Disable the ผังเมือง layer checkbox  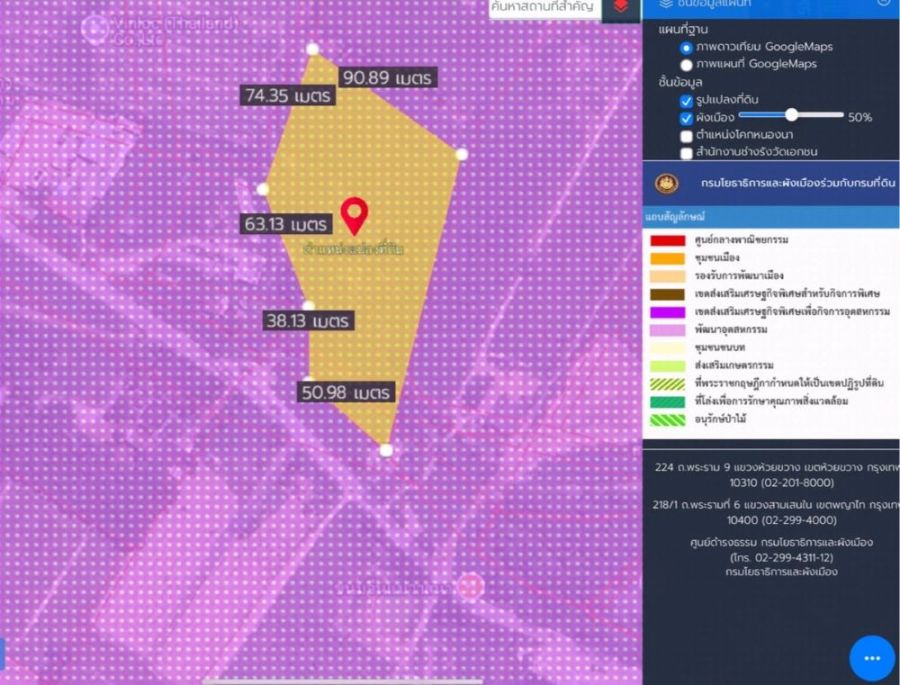(x=686, y=118)
